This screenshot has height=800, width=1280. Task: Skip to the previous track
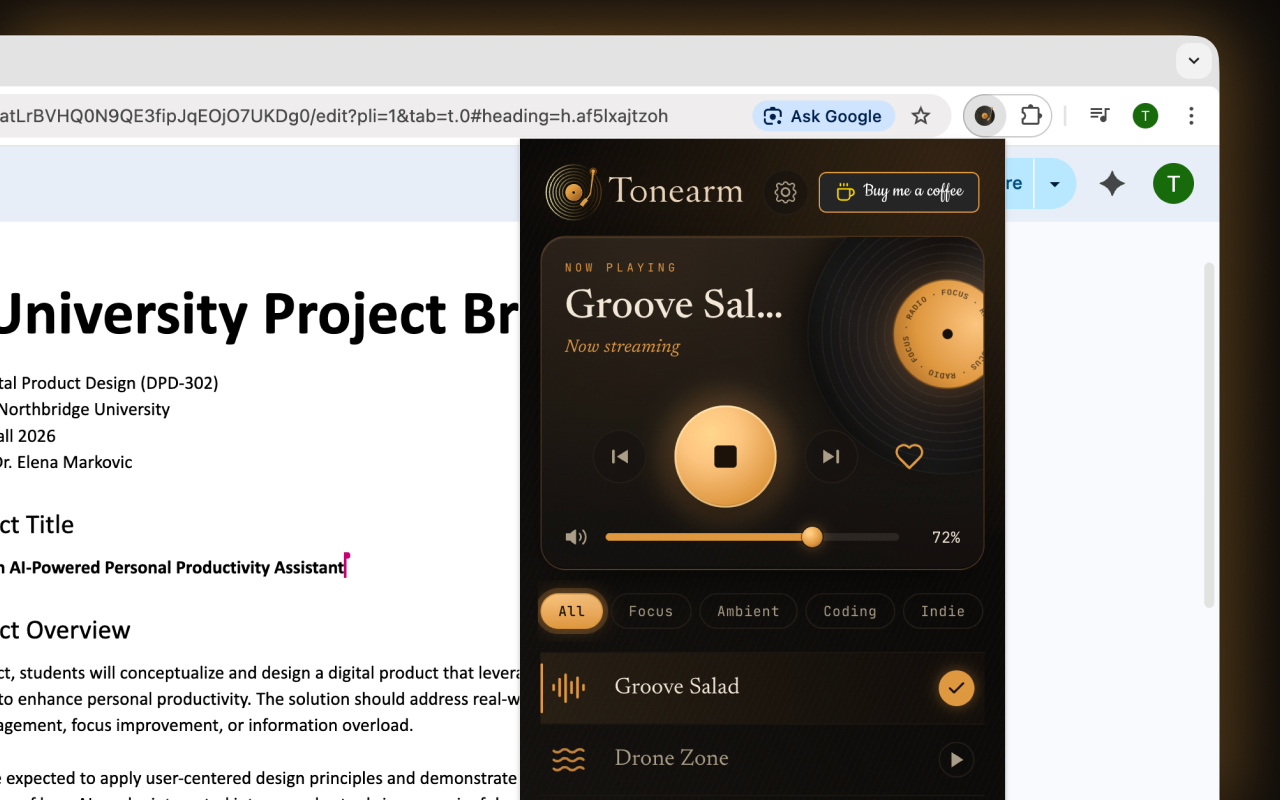coord(619,456)
